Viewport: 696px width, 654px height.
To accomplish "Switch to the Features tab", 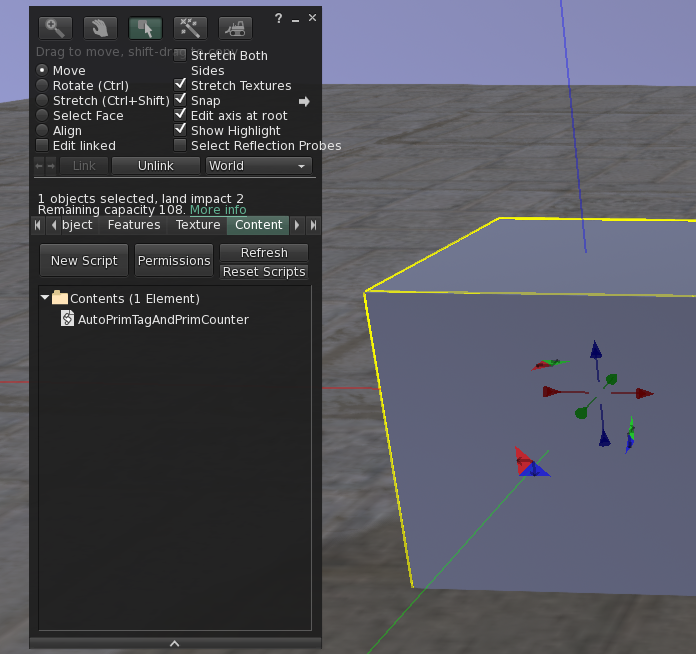I will tap(134, 225).
